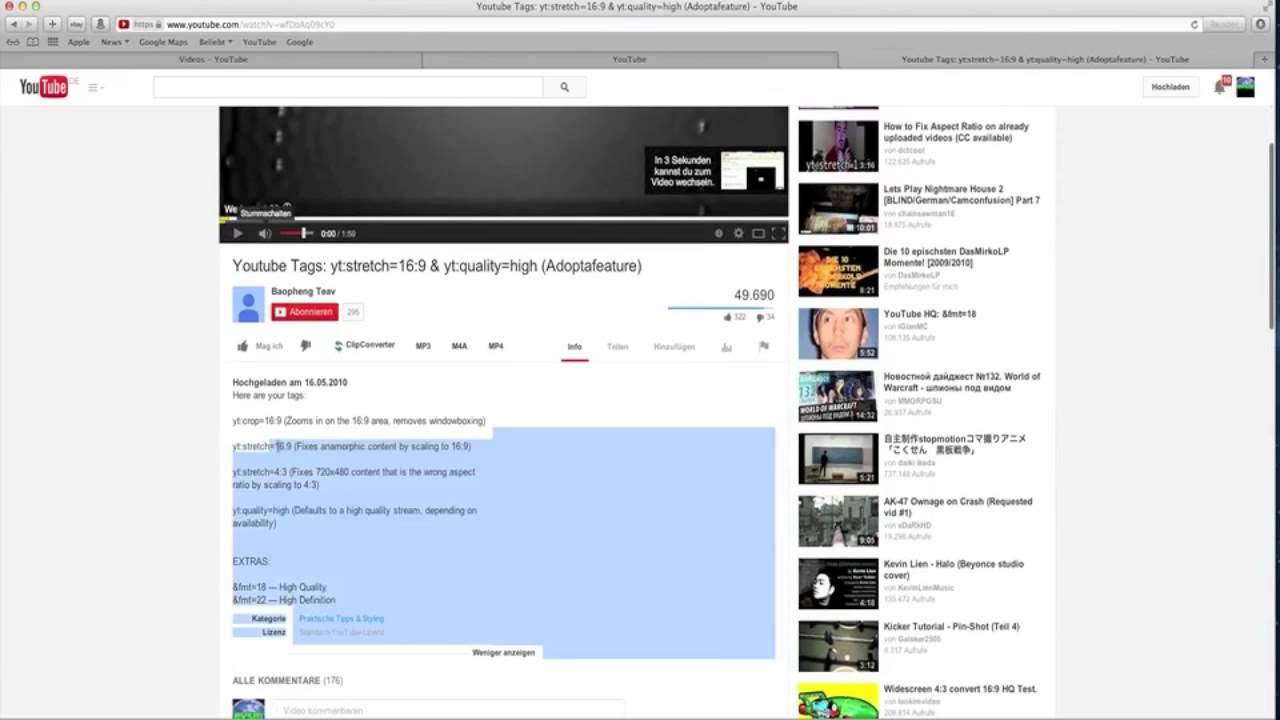This screenshot has height=720, width=1280.
Task: Mute the video via speaker icon
Action: tap(264, 233)
